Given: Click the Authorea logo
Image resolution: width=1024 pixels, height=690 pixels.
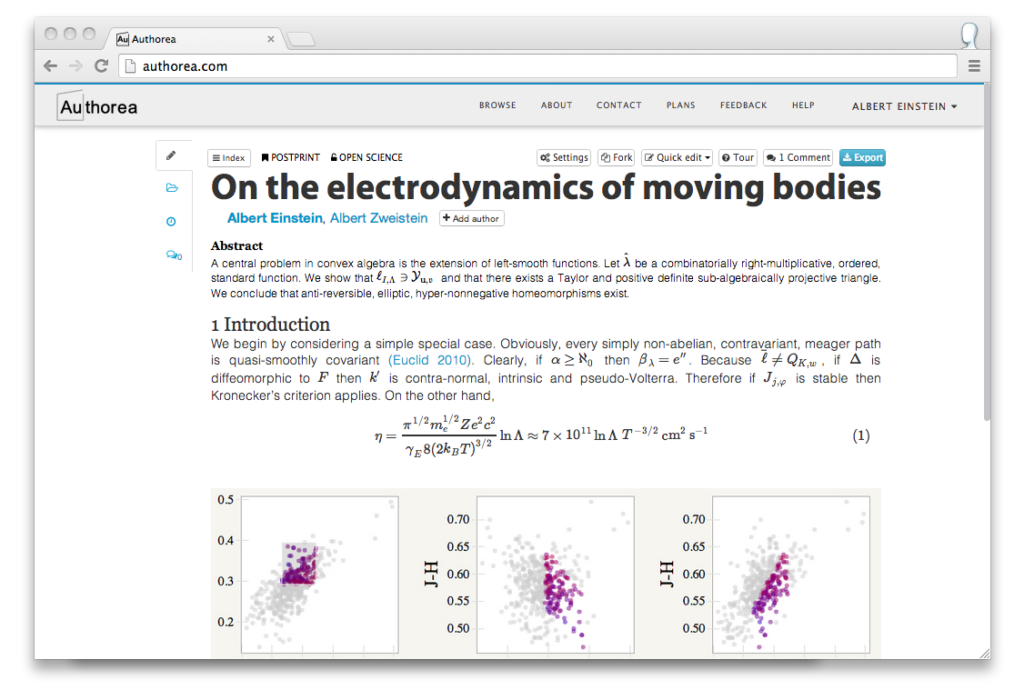Looking at the screenshot, I should [x=98, y=107].
